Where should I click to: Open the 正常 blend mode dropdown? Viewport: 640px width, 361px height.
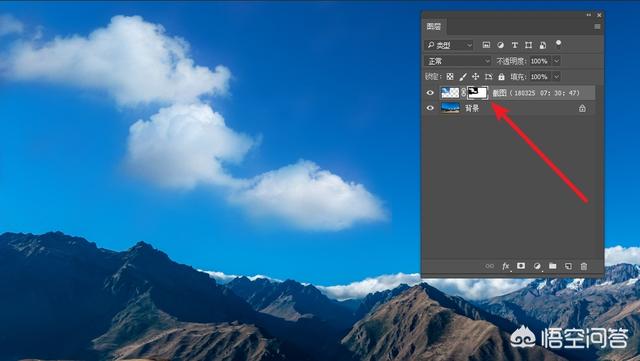click(458, 61)
